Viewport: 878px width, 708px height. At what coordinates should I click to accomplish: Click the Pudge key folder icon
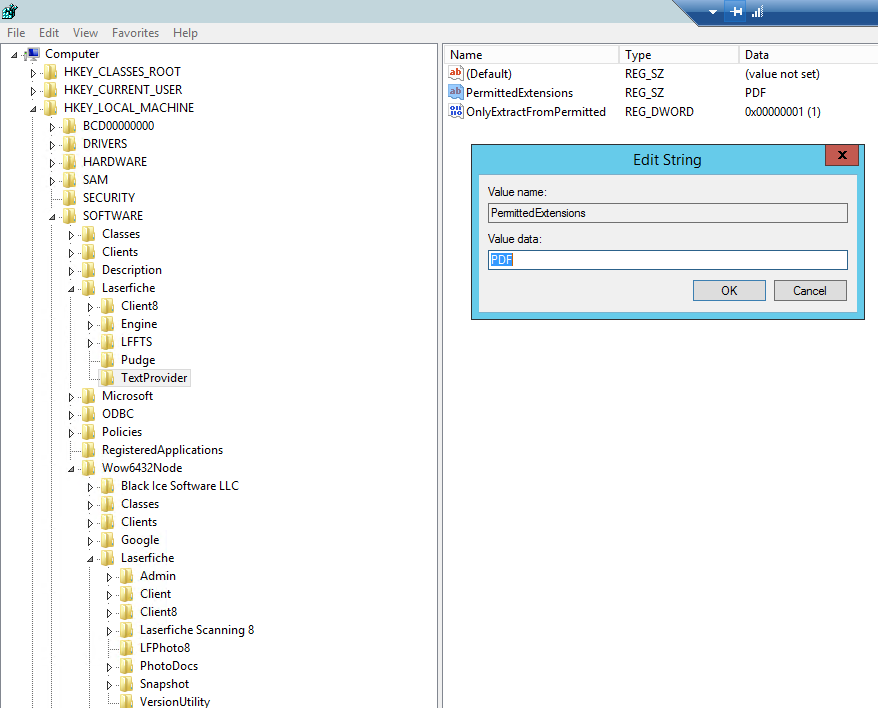[108, 360]
